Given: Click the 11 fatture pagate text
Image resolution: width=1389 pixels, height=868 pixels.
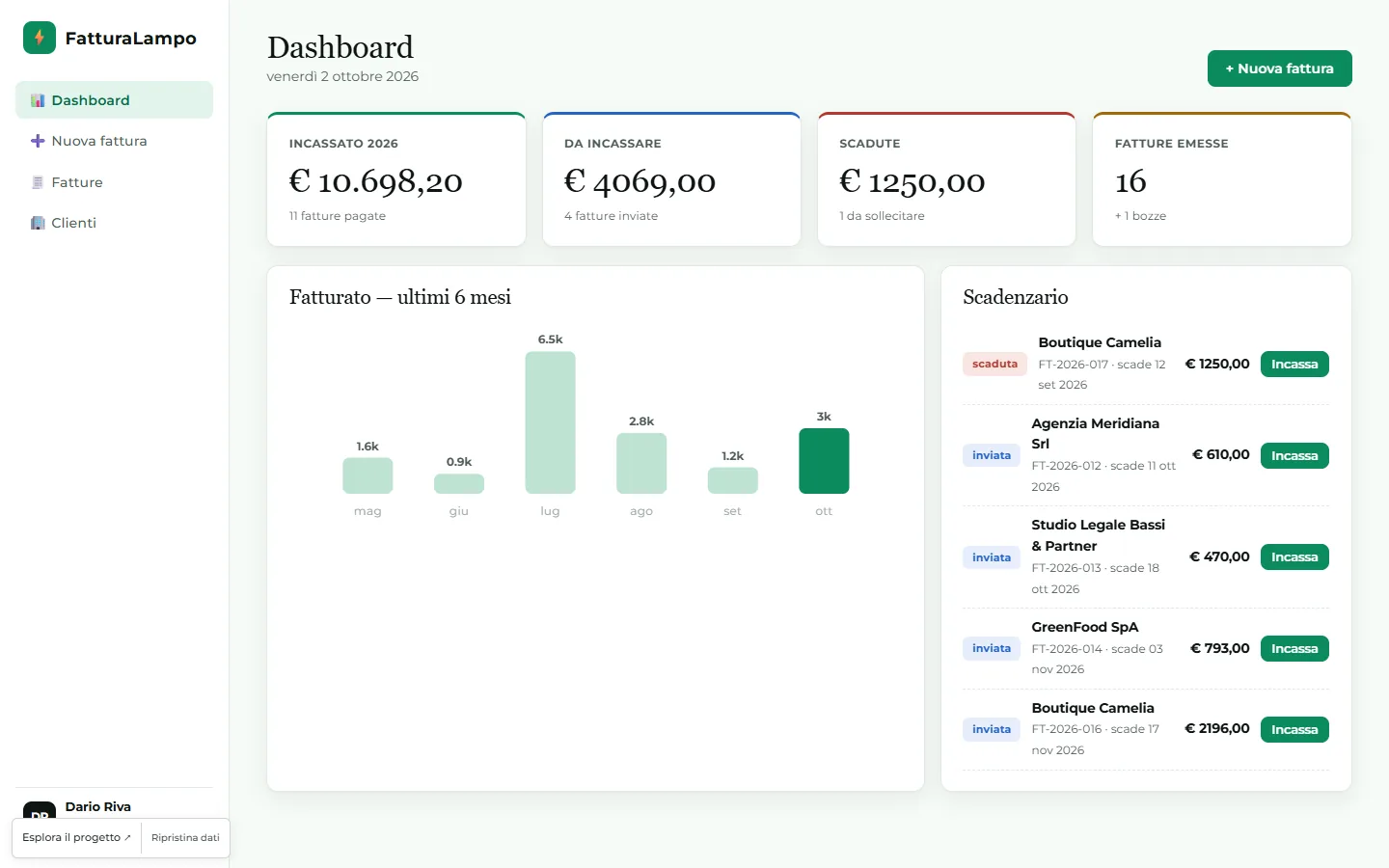Looking at the screenshot, I should pos(338,216).
